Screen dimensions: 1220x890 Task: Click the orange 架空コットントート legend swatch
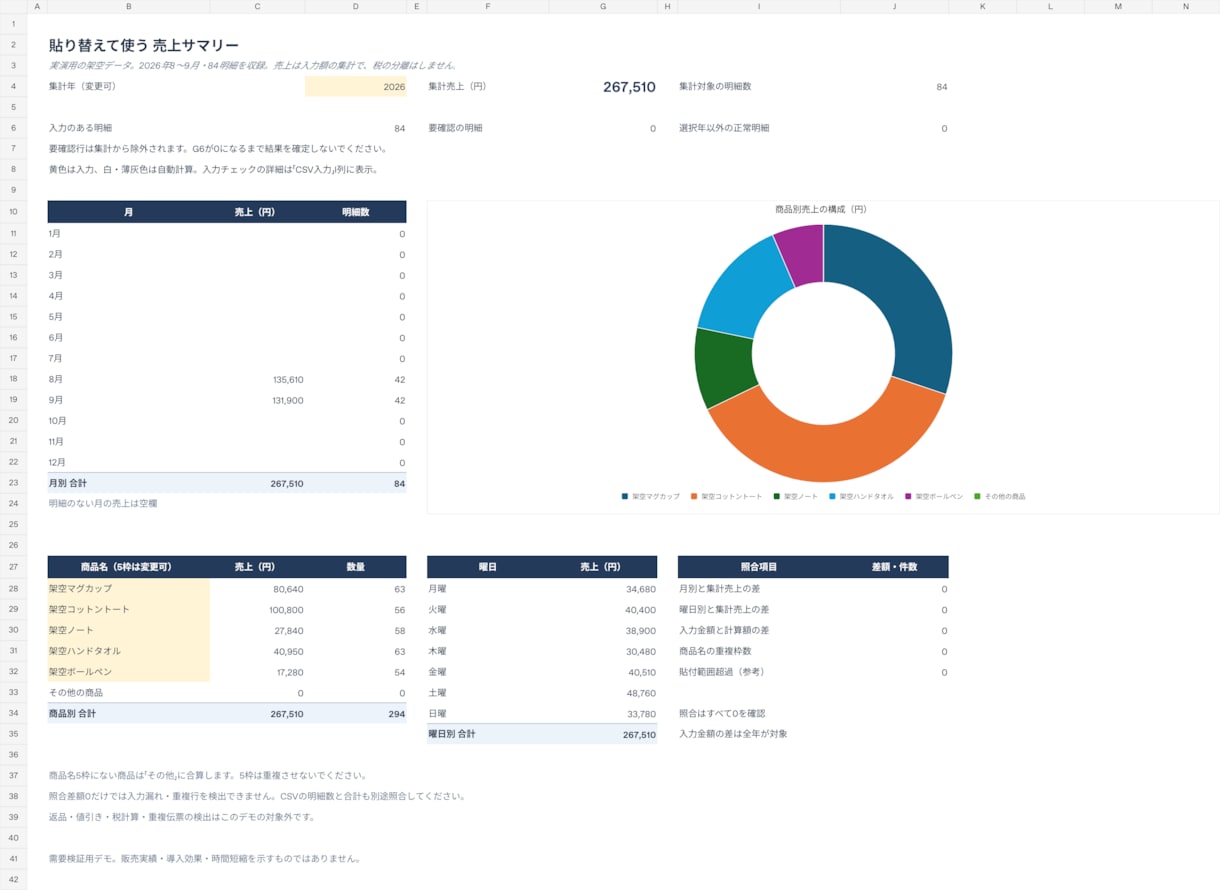point(694,496)
